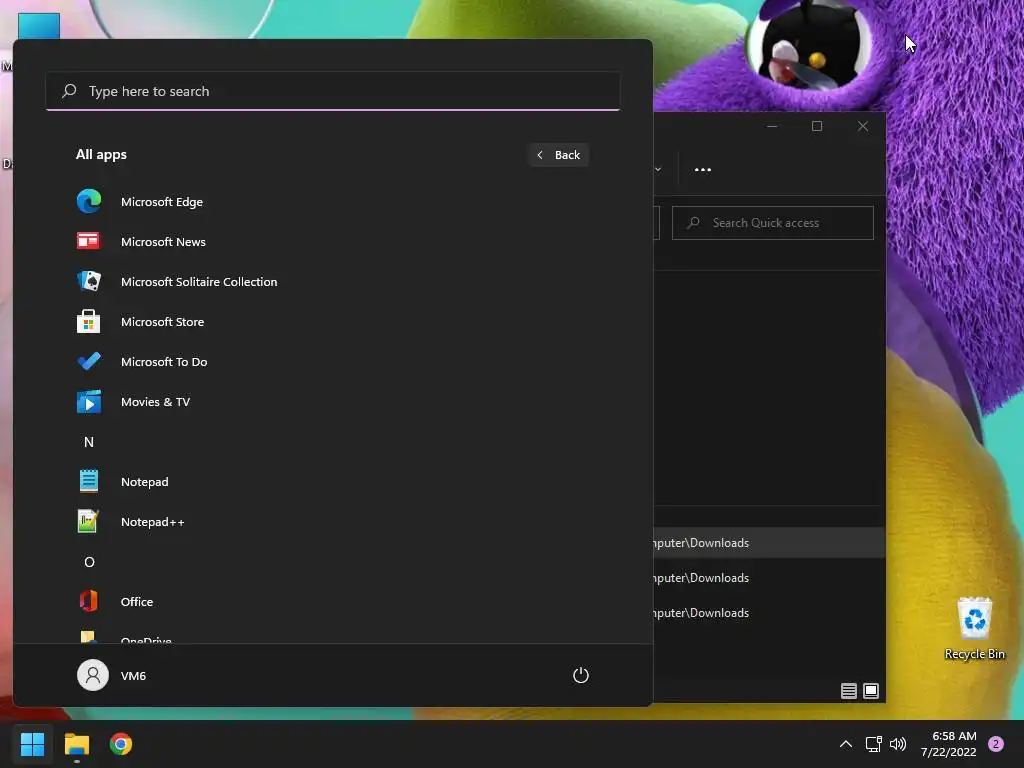Show hidden system tray icons
The width and height of the screenshot is (1024, 768).
point(846,744)
